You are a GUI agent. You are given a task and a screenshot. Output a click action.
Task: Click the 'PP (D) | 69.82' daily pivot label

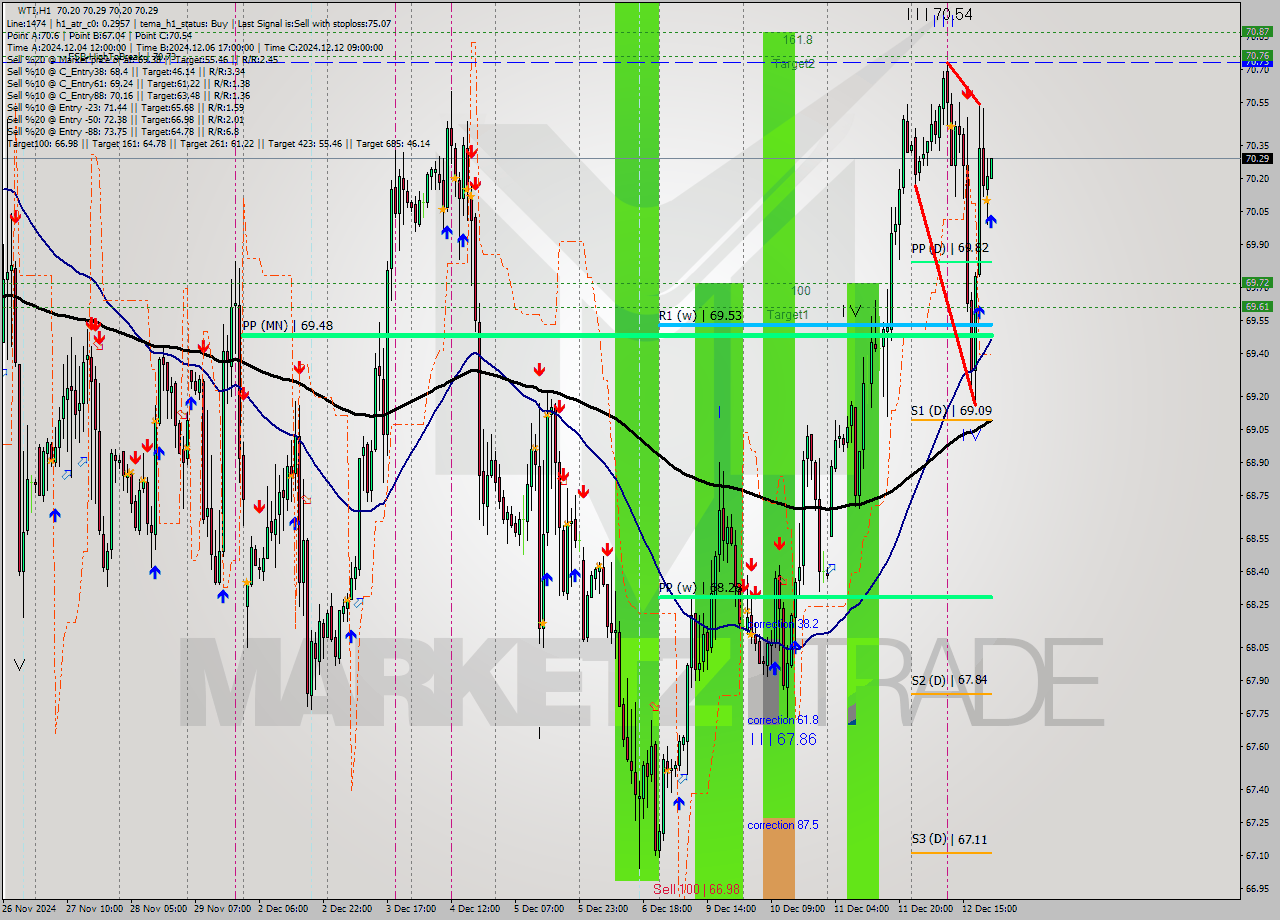(951, 248)
